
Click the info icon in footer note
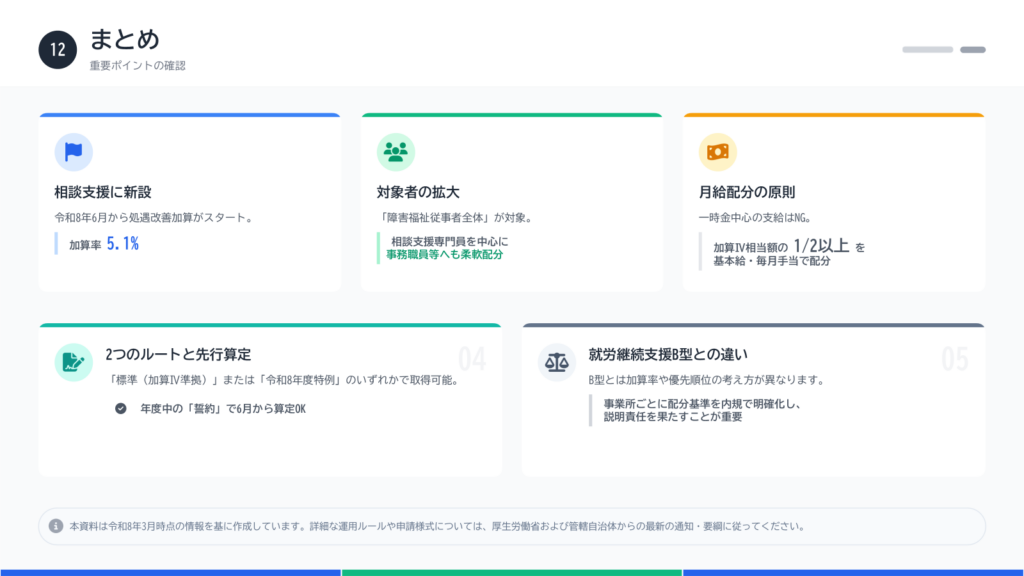[x=56, y=525]
